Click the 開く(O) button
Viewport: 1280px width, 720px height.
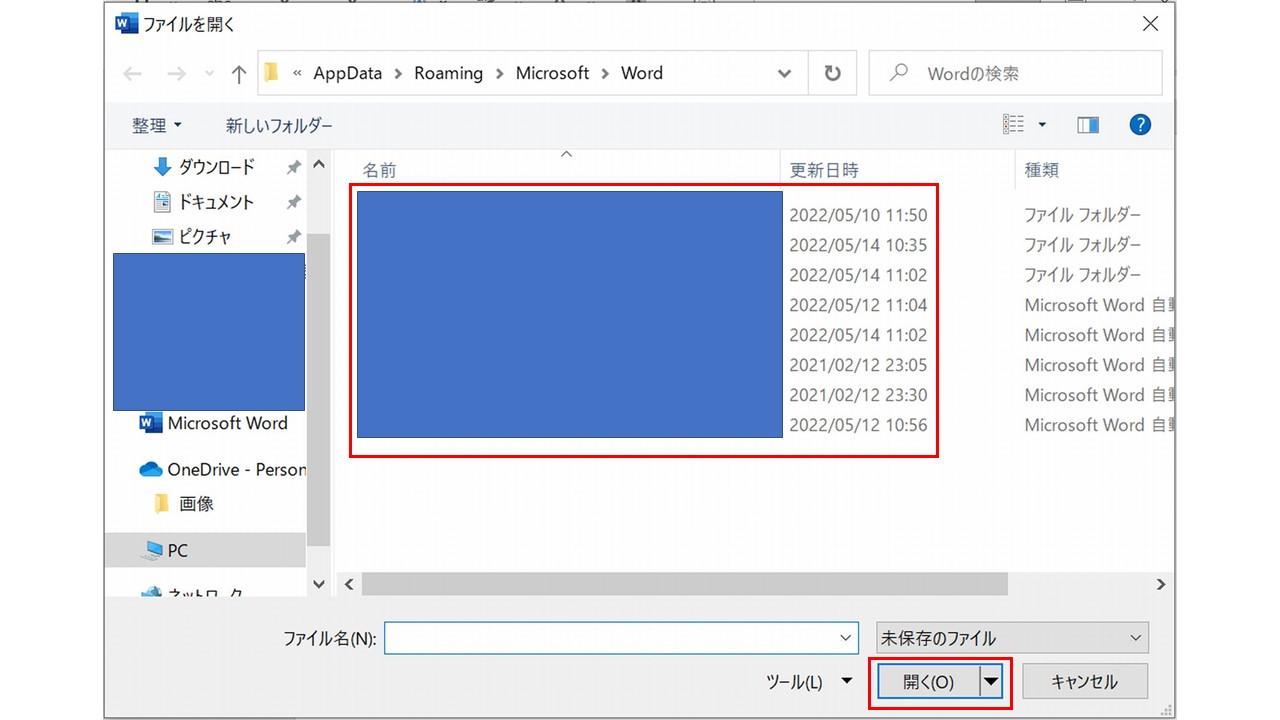[x=929, y=682]
